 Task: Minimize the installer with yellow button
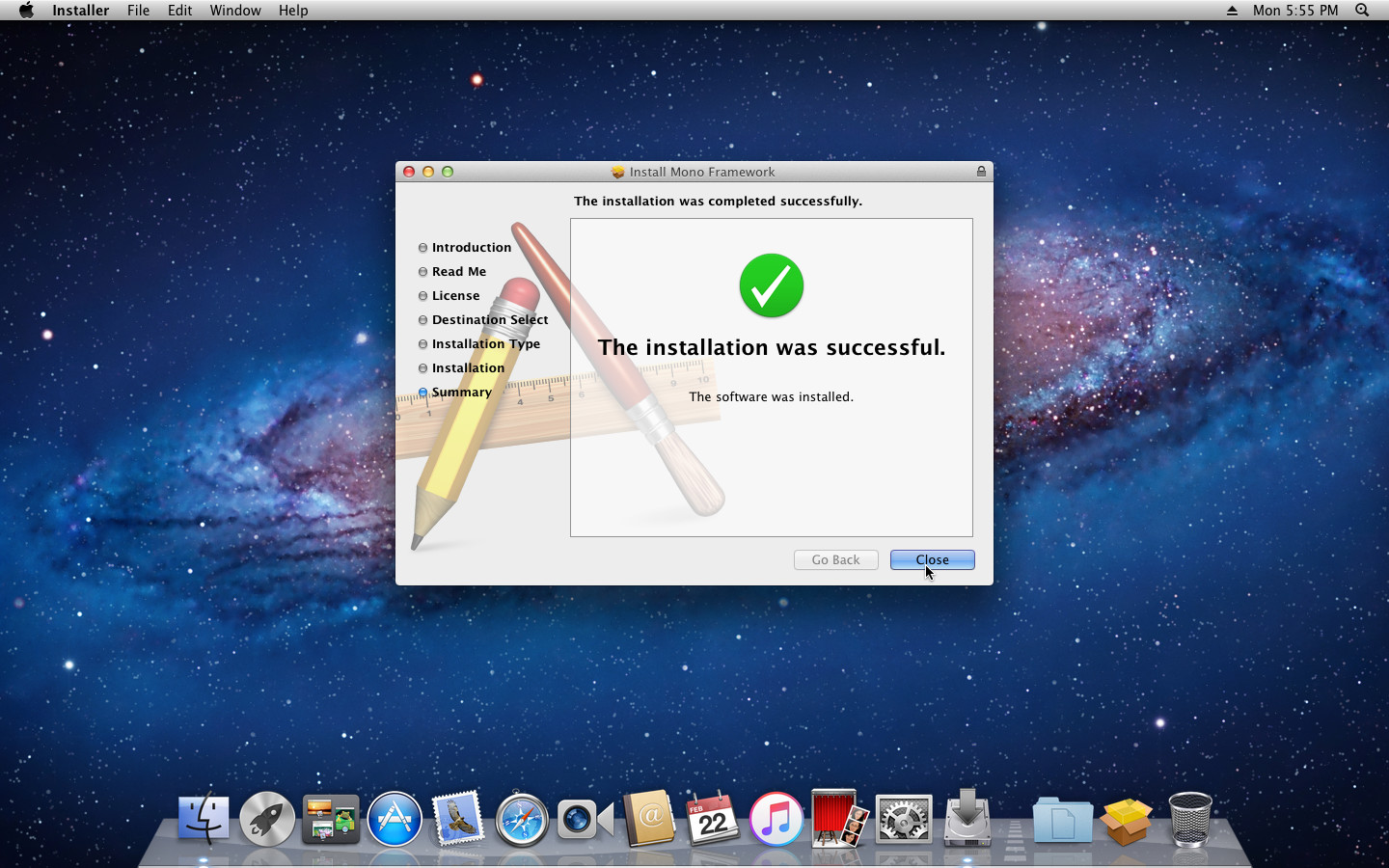[x=428, y=172]
